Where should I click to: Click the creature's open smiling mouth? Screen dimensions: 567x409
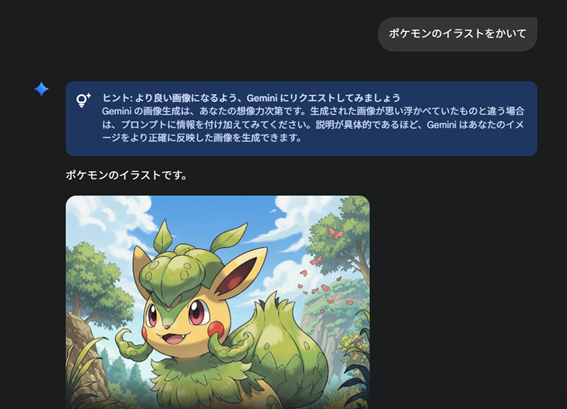point(175,339)
